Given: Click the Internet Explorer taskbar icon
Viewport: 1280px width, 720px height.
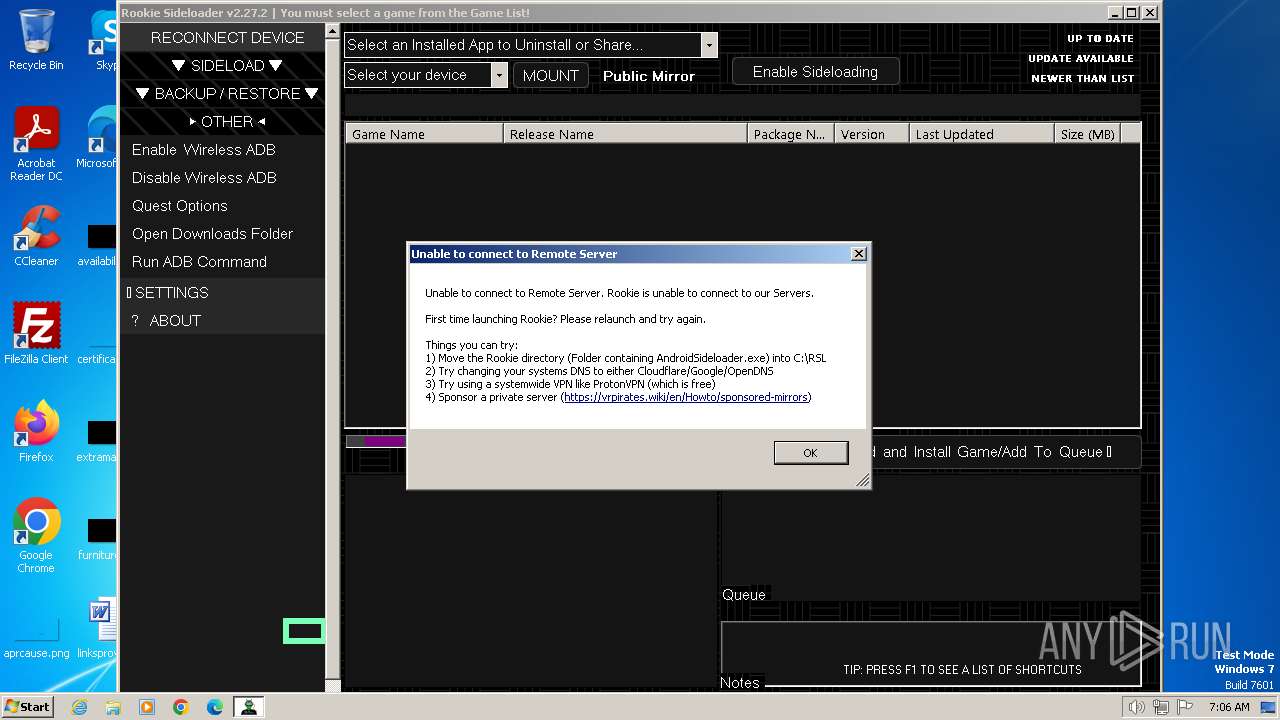Looking at the screenshot, I should pyautogui.click(x=79, y=707).
